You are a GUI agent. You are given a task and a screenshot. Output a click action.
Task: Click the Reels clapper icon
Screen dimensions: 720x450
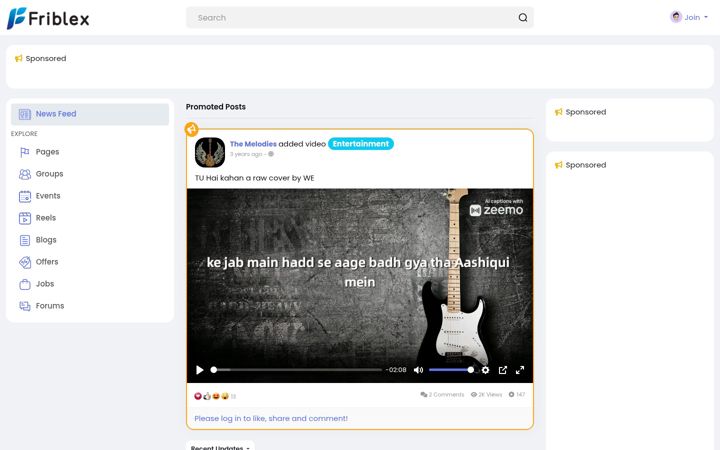[25, 218]
